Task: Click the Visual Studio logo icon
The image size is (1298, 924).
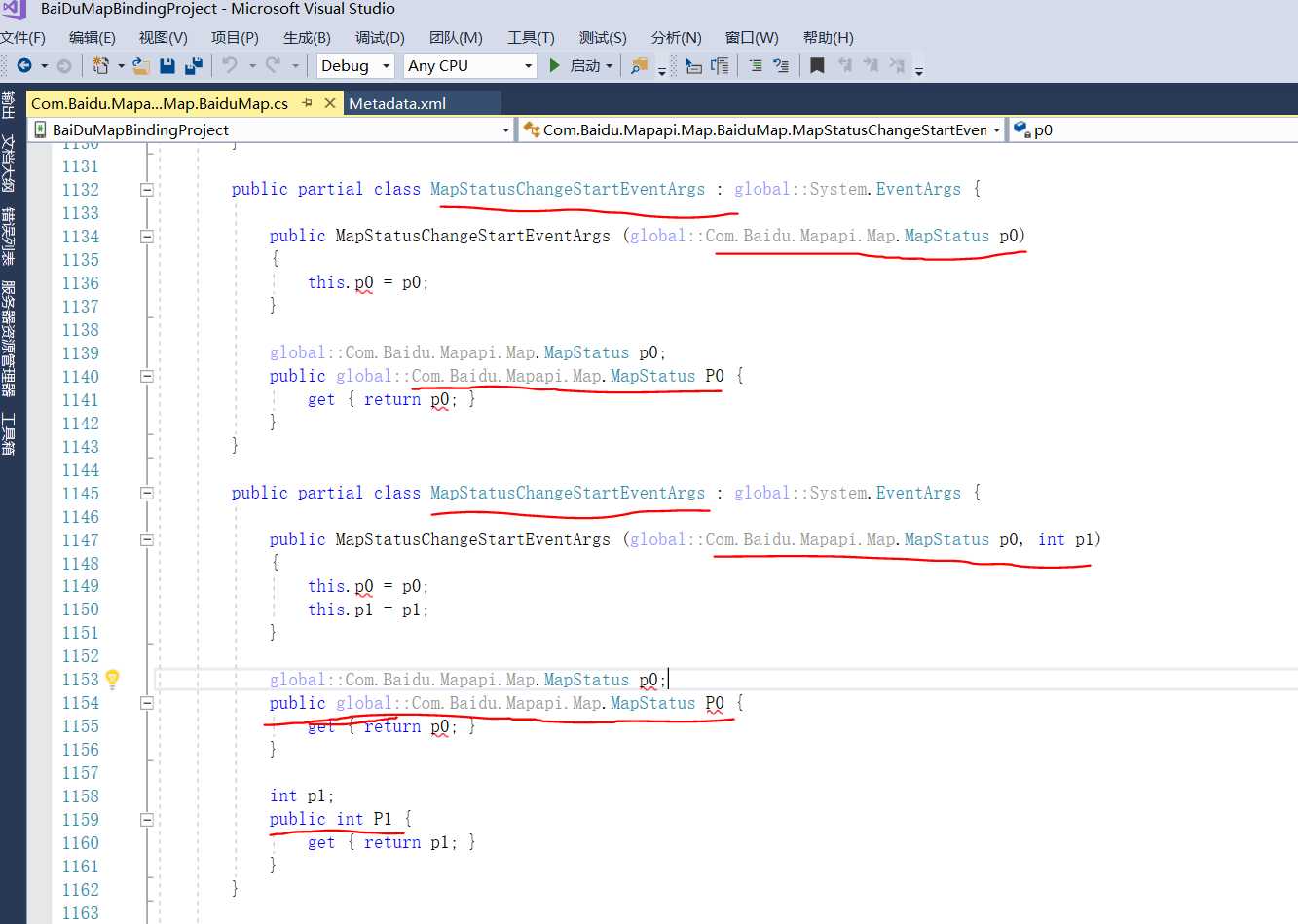Action: coord(14,9)
